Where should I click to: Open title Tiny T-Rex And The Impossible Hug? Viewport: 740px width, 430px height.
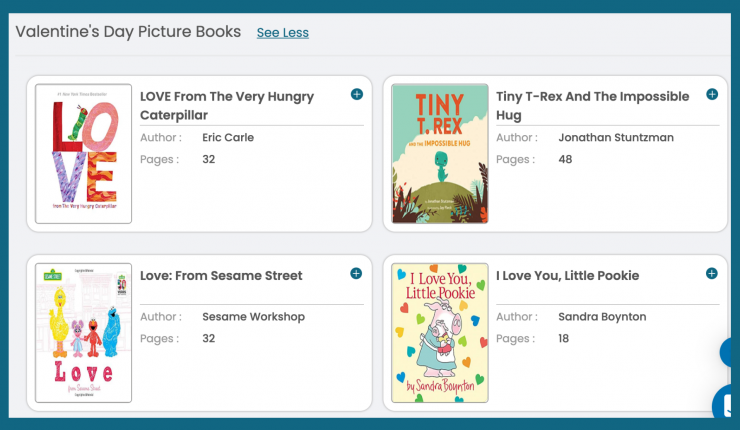[592, 106]
